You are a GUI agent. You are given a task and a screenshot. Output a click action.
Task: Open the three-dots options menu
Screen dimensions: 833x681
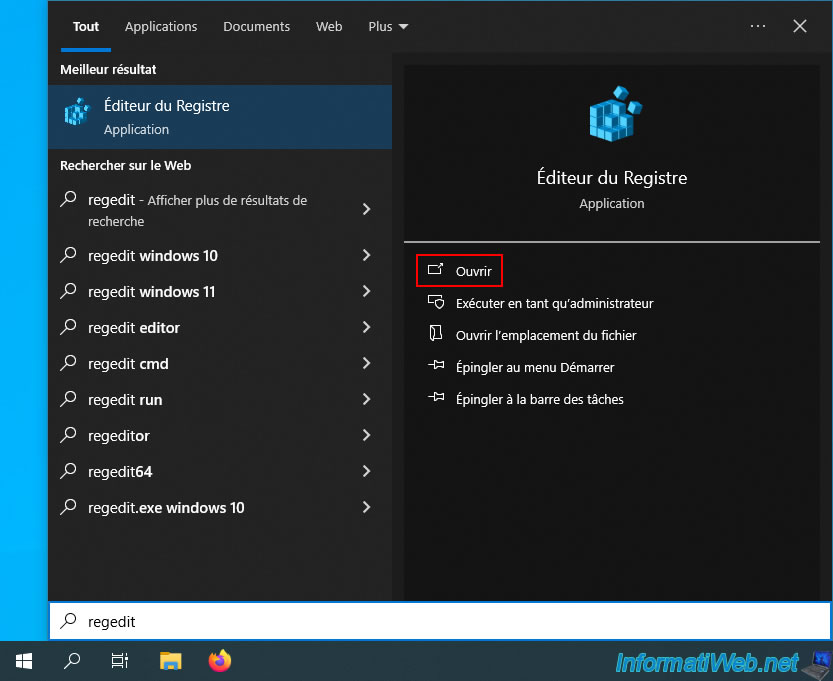pos(758,26)
